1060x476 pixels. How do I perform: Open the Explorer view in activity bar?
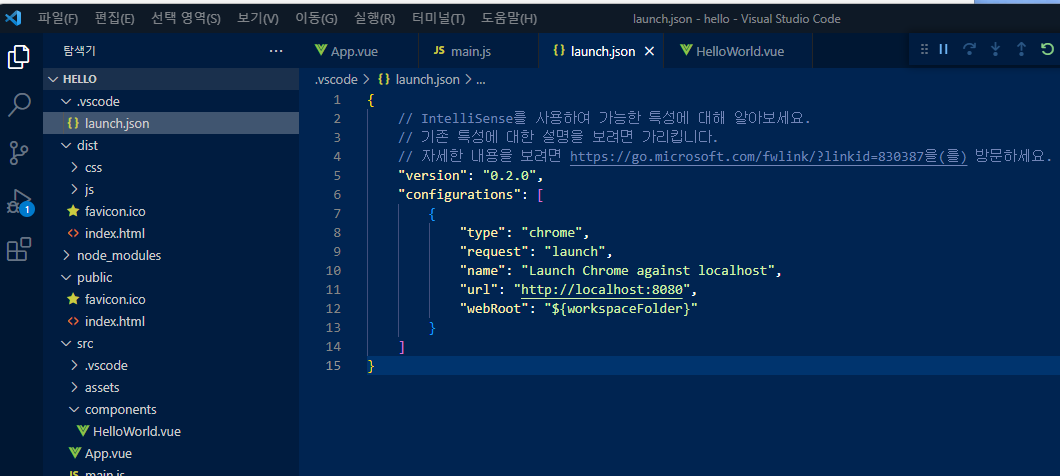[x=19, y=57]
